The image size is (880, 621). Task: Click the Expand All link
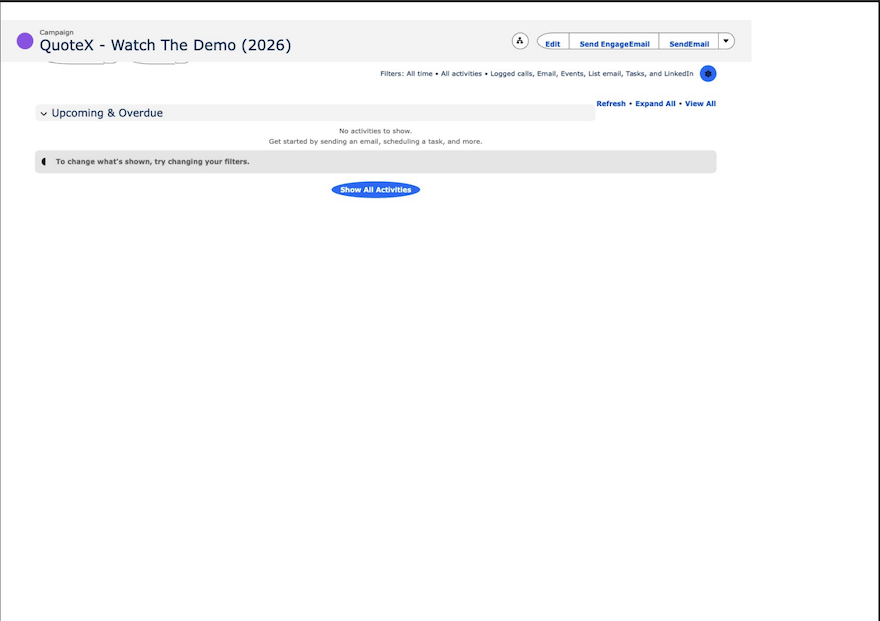[655, 104]
